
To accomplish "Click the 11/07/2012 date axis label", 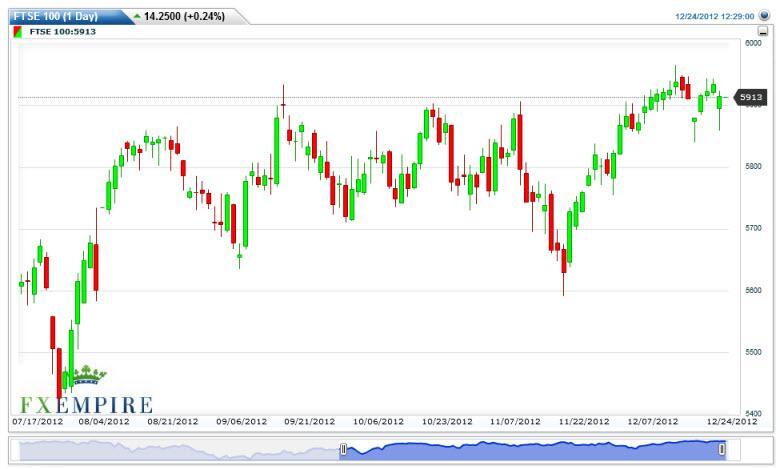I will pos(515,421).
